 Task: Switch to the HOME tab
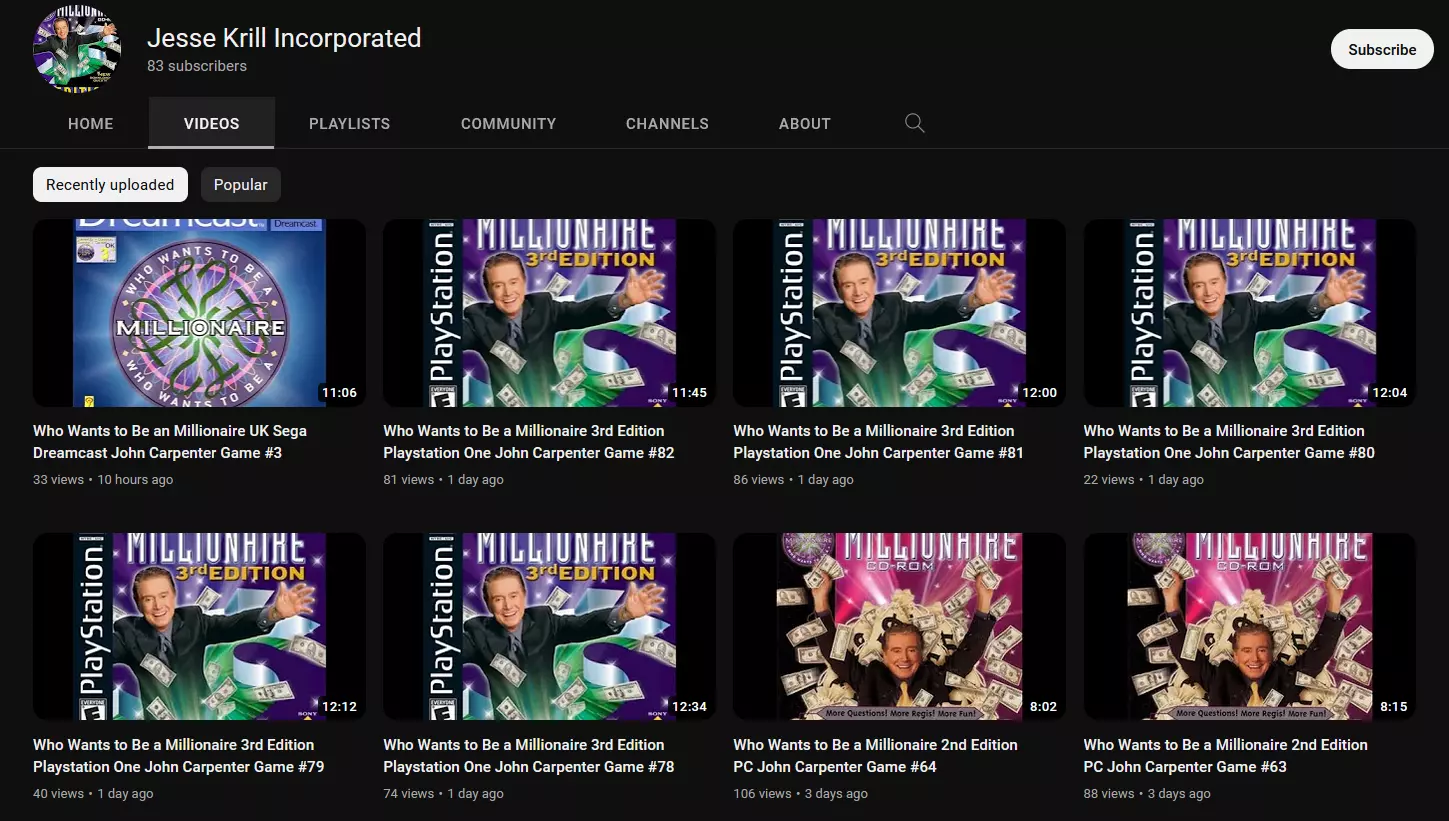tap(91, 124)
